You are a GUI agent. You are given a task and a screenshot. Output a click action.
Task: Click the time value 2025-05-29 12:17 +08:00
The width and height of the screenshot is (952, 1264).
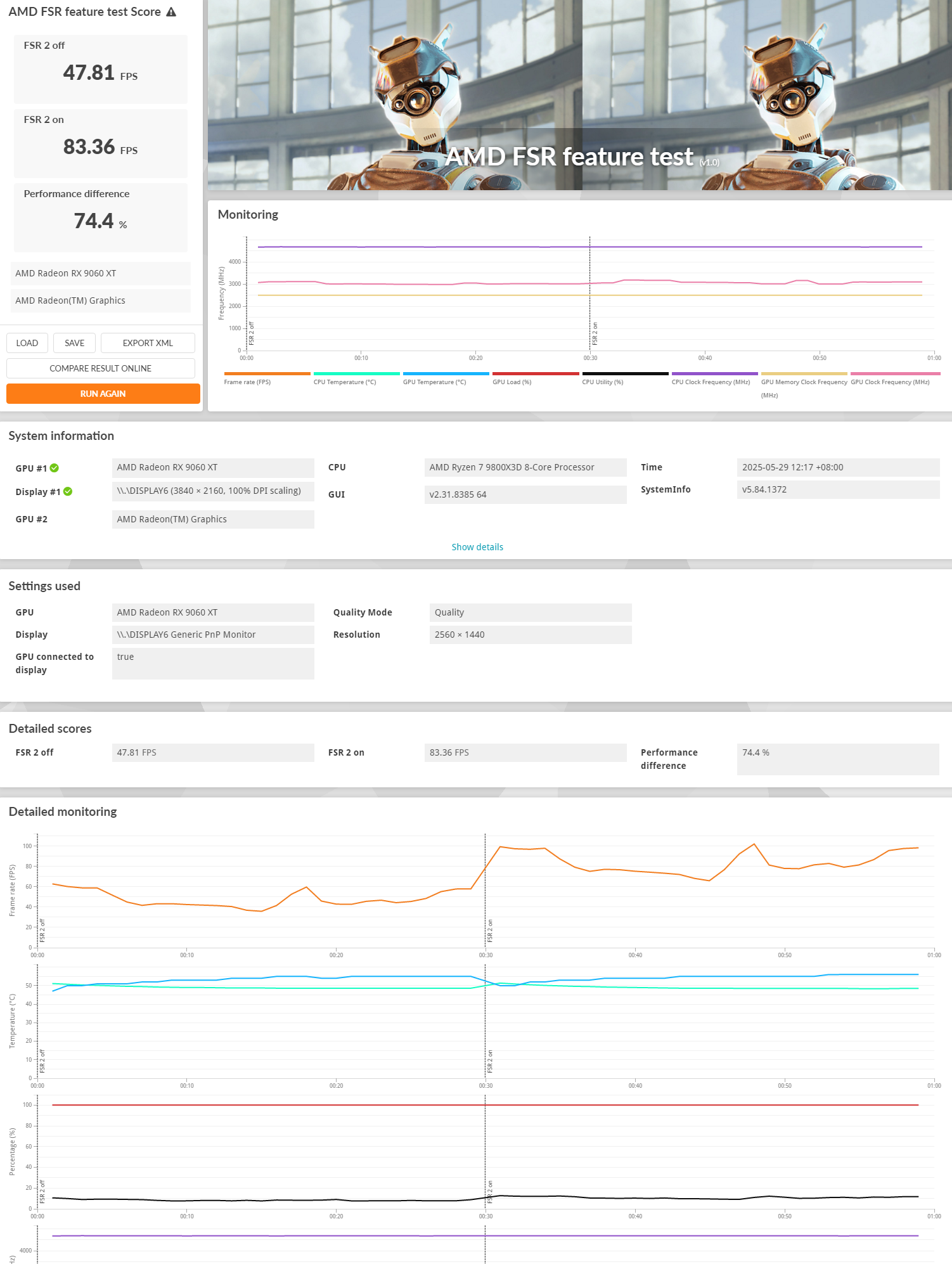click(x=838, y=468)
